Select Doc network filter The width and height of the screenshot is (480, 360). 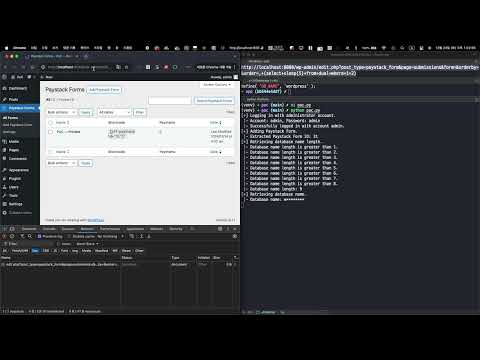35,251
